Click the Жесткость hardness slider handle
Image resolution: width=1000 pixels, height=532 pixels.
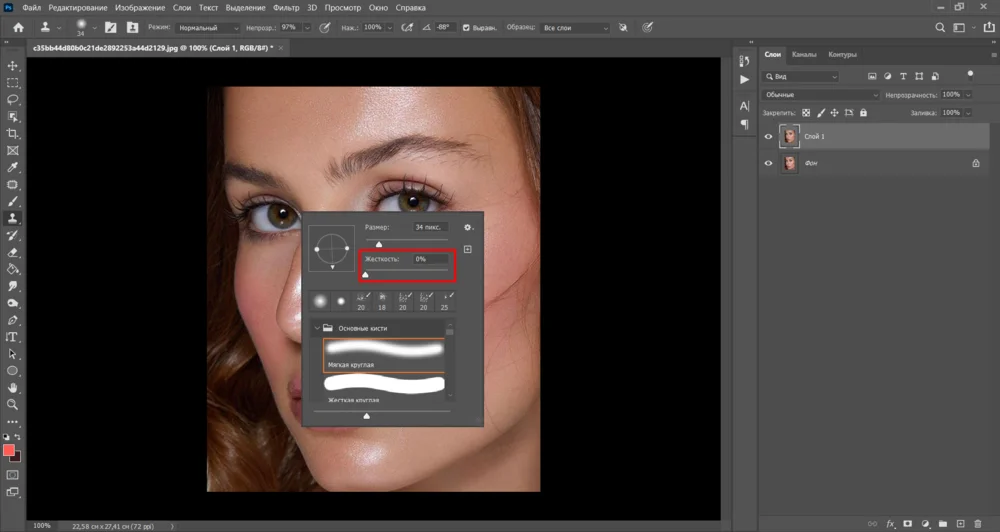tap(365, 274)
